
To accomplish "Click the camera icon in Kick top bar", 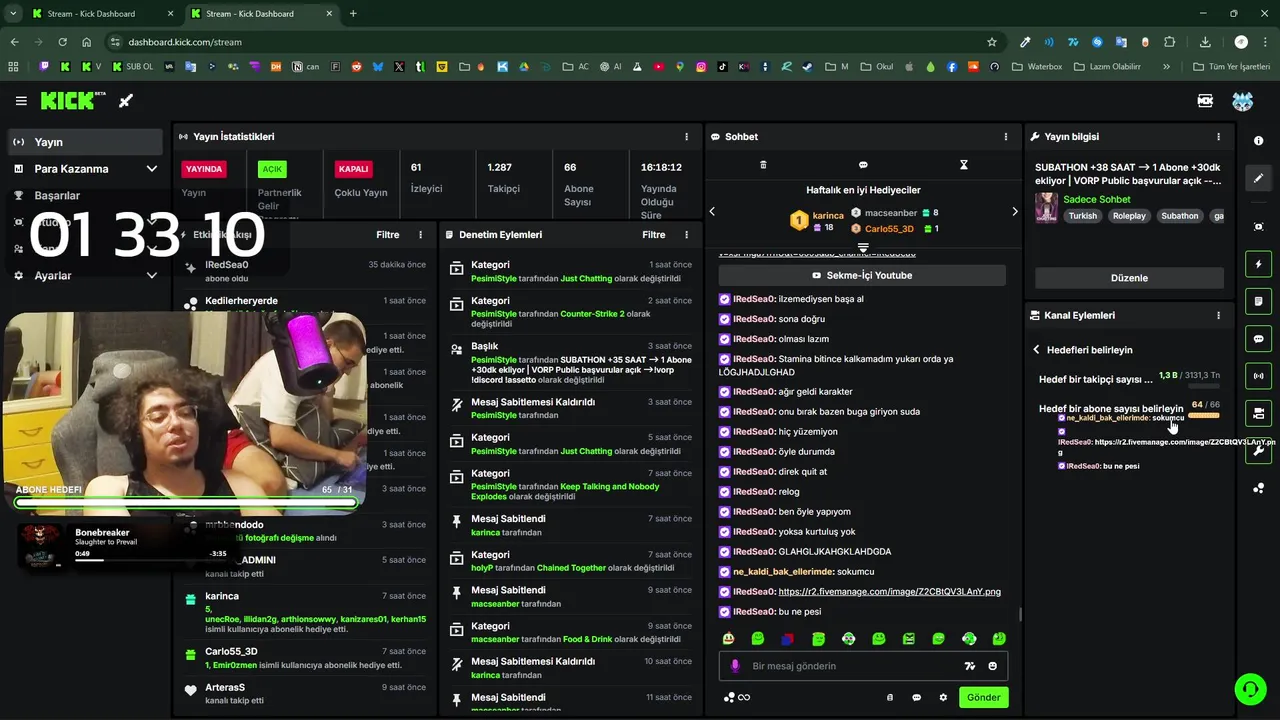I will (1205, 101).
